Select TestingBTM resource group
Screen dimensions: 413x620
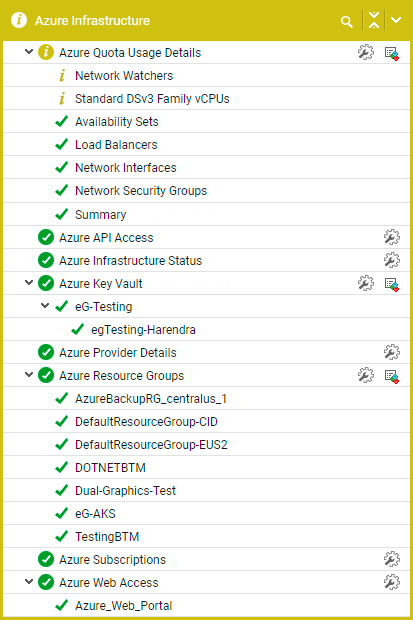click(x=107, y=537)
